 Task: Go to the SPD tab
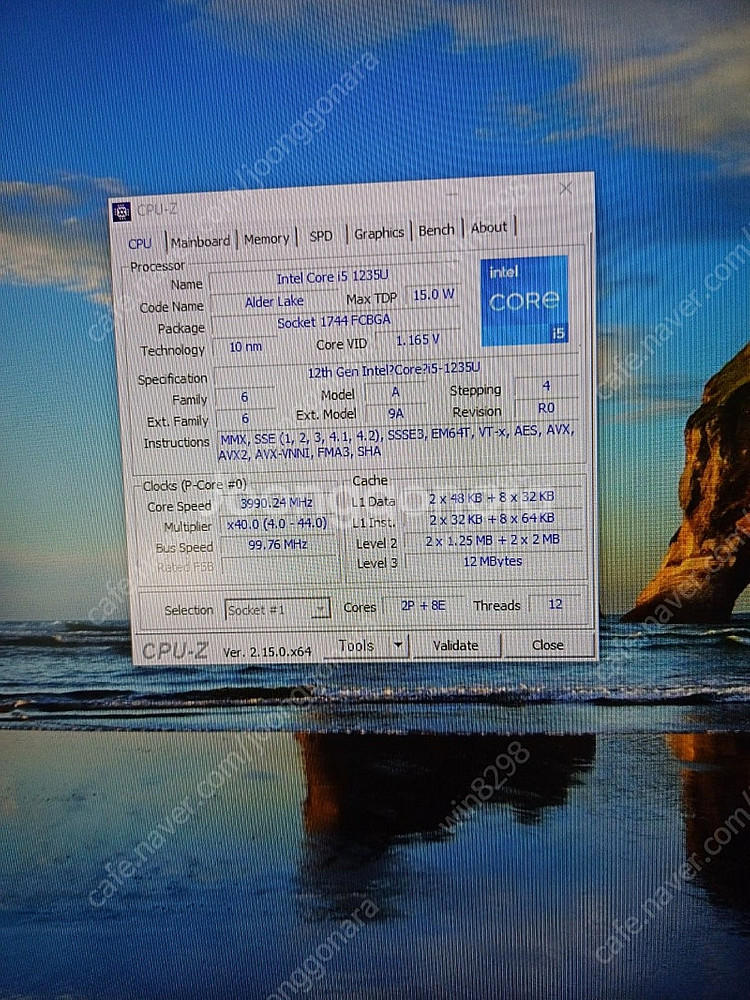pos(321,236)
